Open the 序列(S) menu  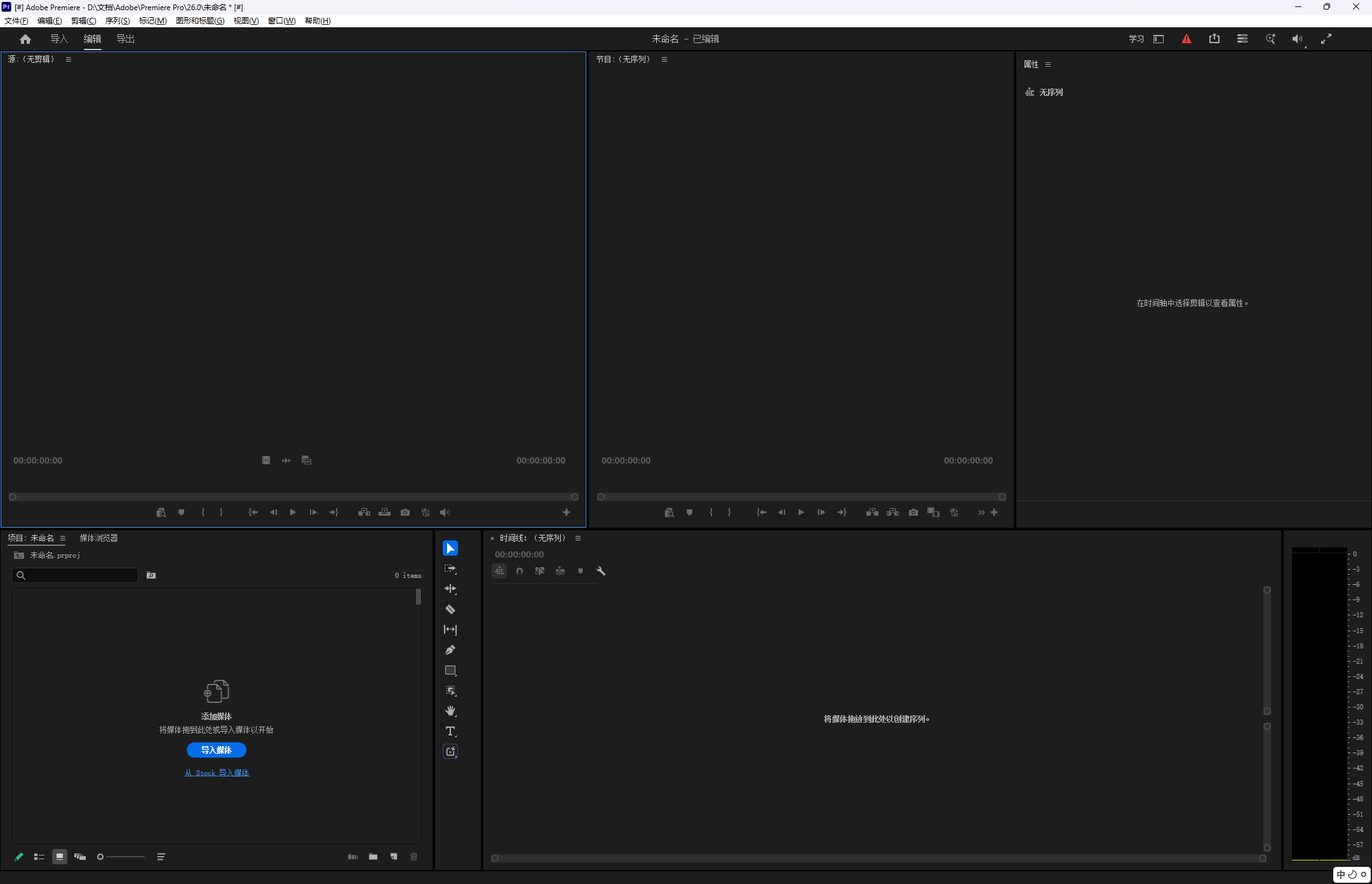[118, 20]
